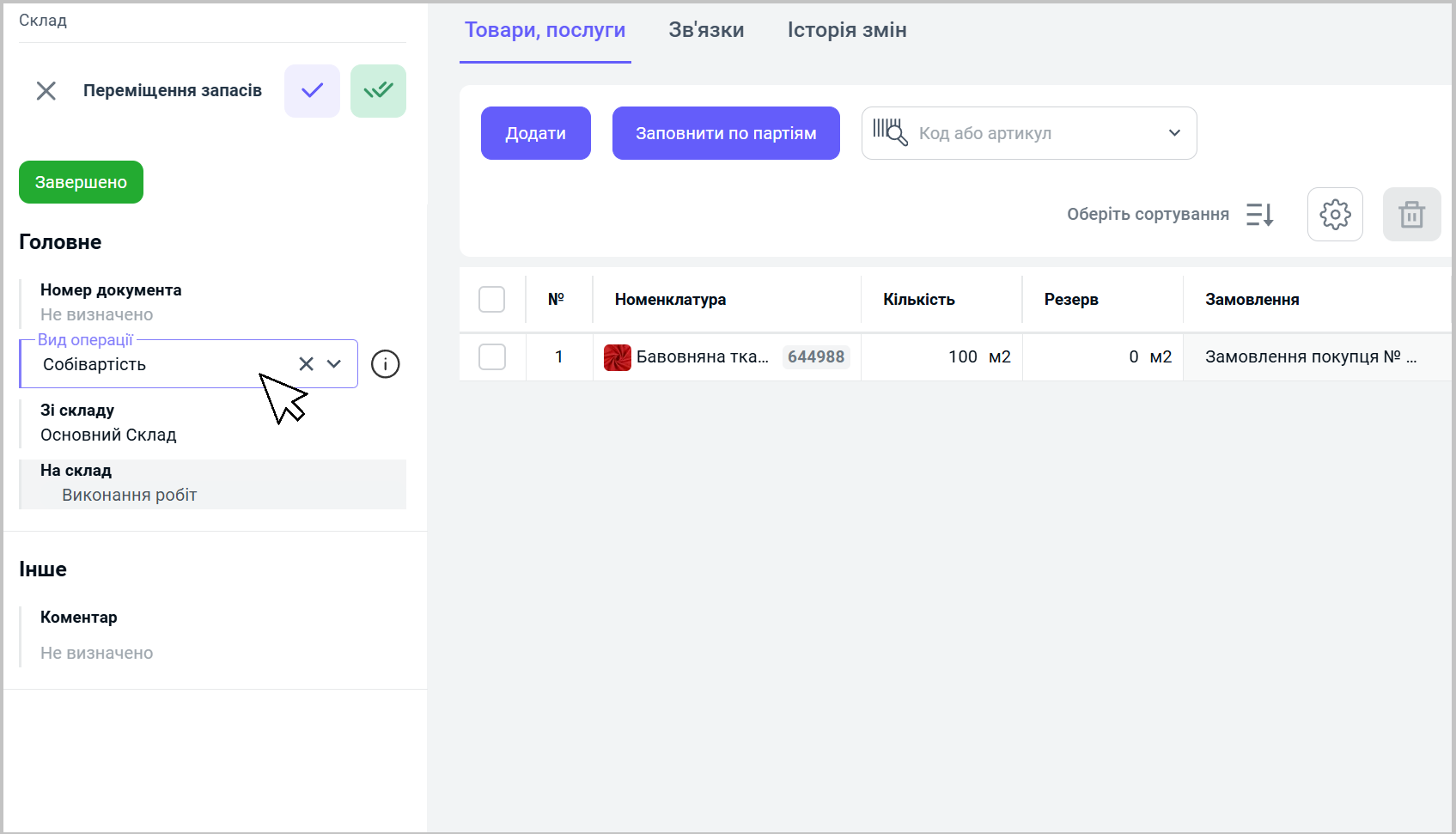This screenshot has width=1456, height=834.
Task: Open the Оберіть сортування sorting selector
Action: (1148, 215)
